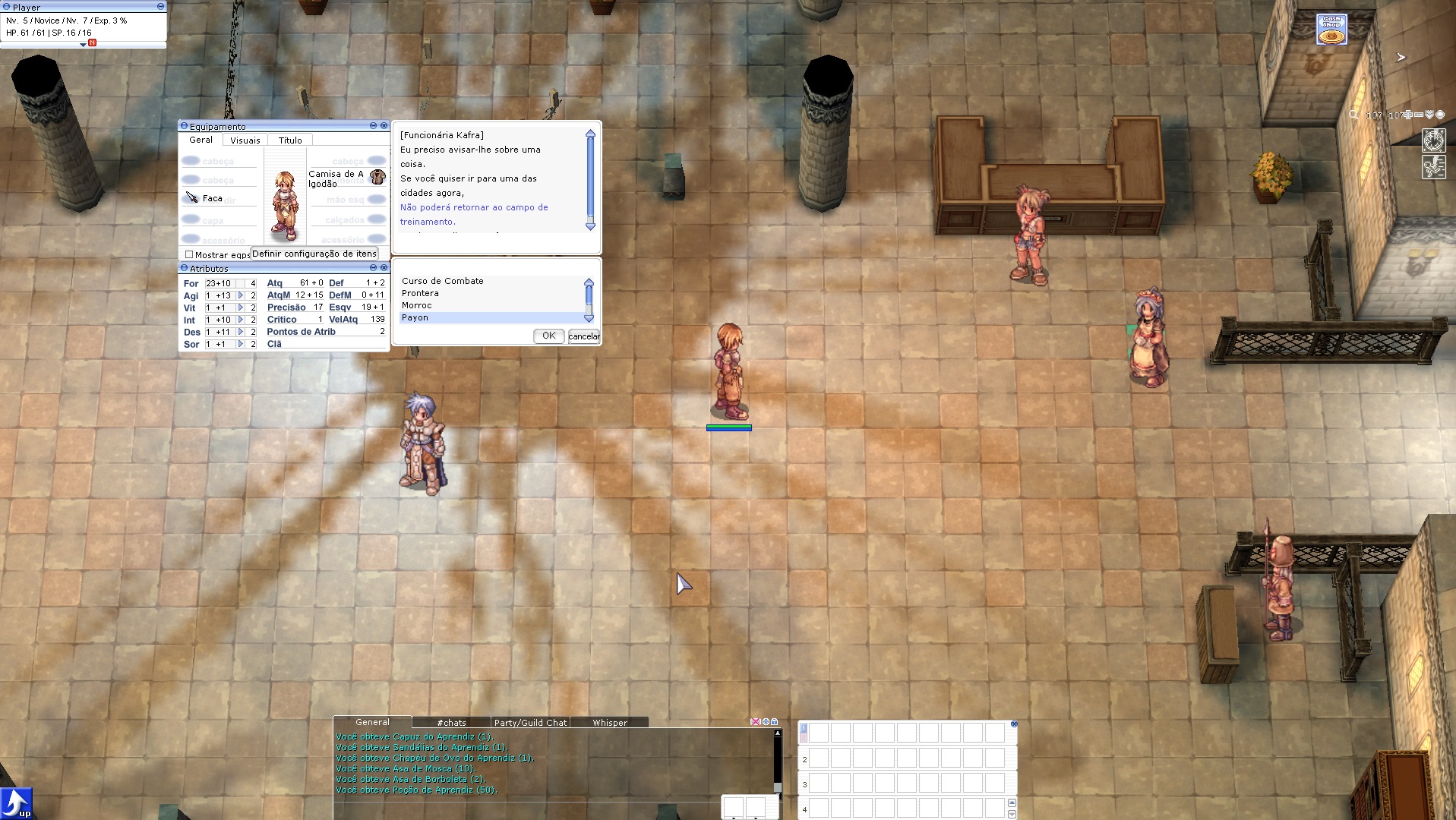Click the chat window lock icon
The width and height of the screenshot is (1456, 820).
(775, 722)
